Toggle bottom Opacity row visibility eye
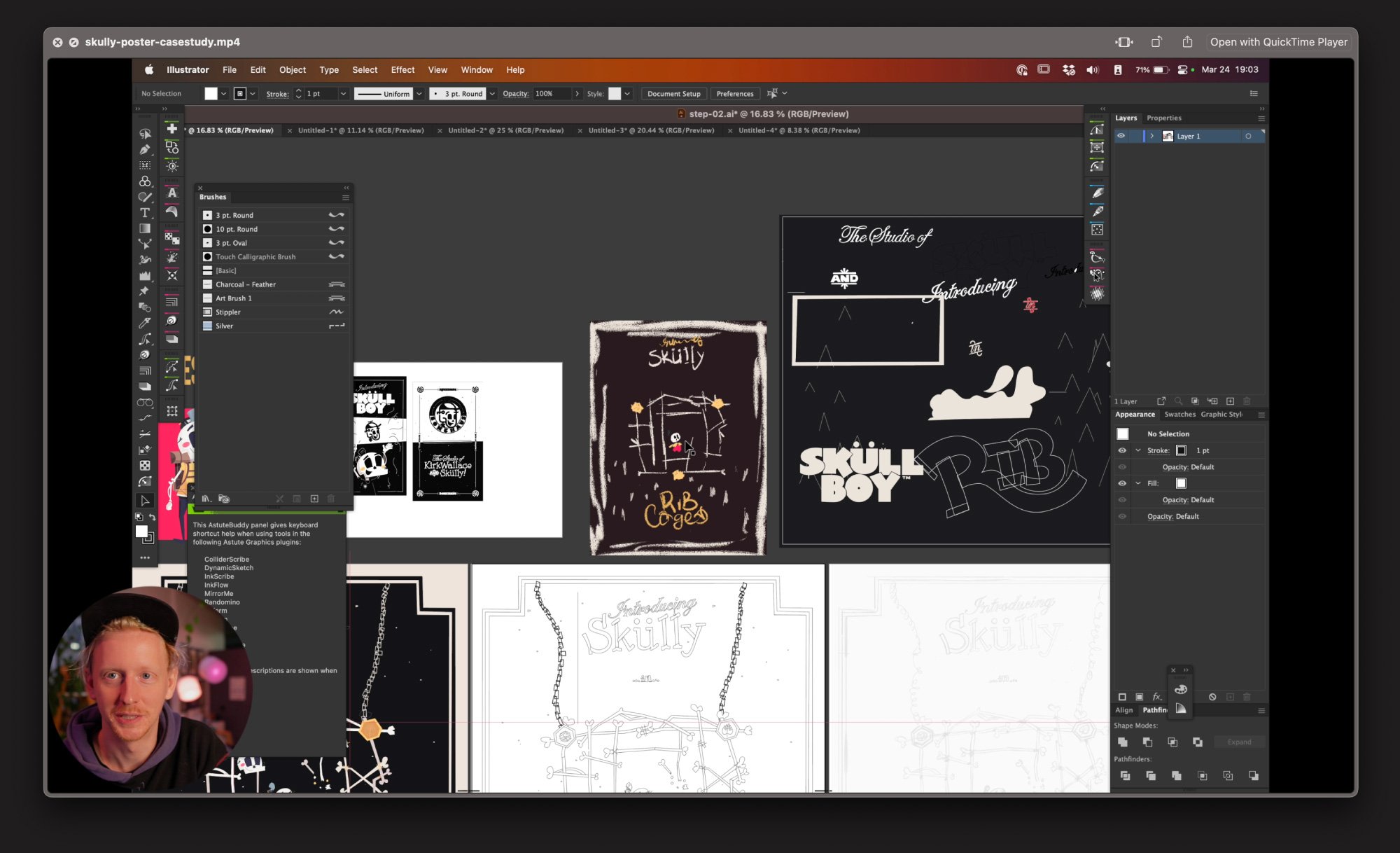This screenshot has height=853, width=1400. point(1122,516)
